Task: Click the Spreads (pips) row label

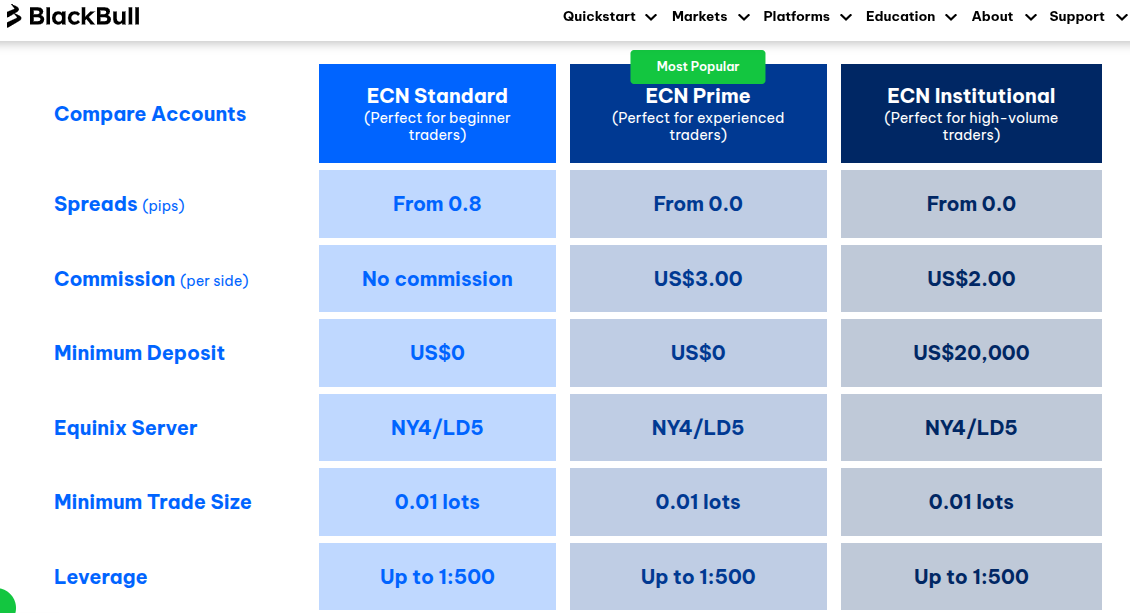Action: 118,205
